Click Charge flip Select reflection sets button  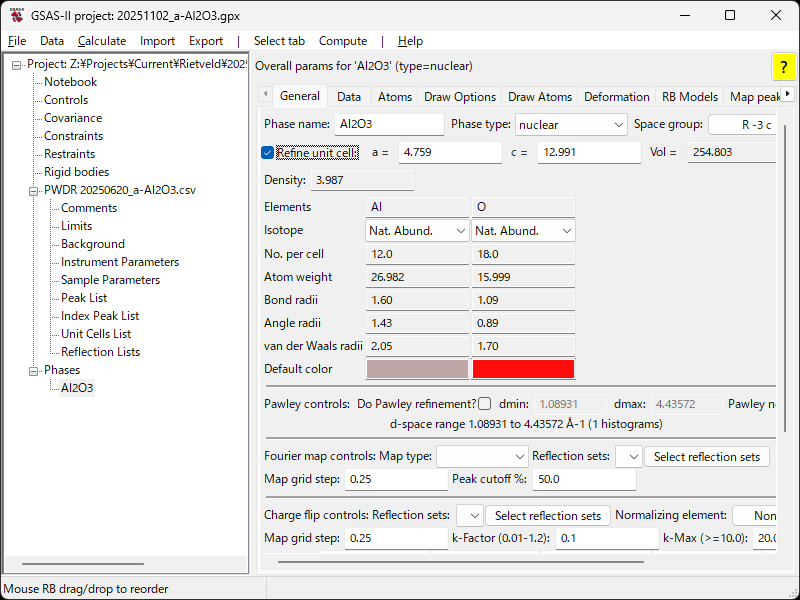[548, 516]
